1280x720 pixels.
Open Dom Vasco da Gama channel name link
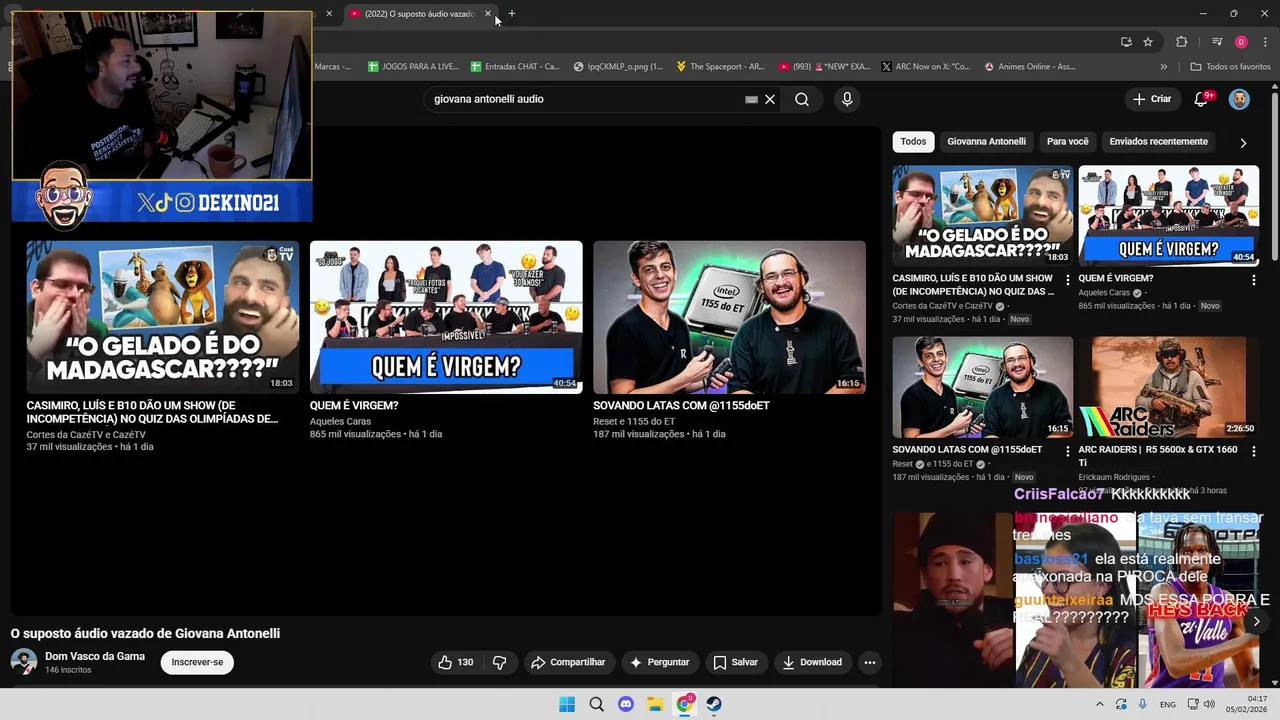tap(95, 657)
